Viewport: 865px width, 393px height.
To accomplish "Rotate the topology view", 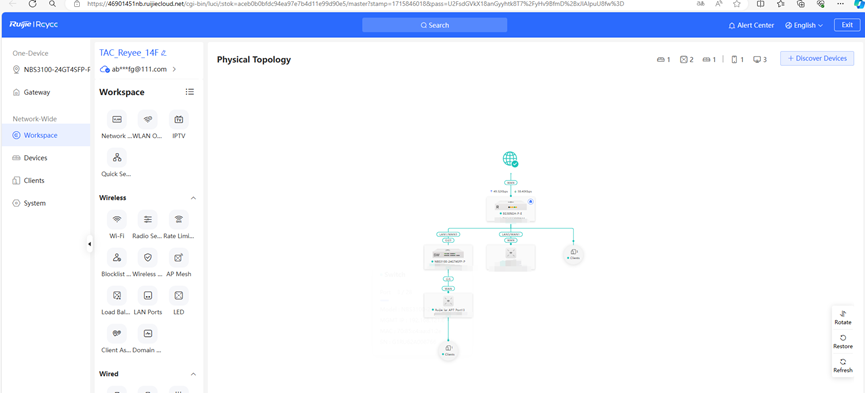I will tap(842, 317).
